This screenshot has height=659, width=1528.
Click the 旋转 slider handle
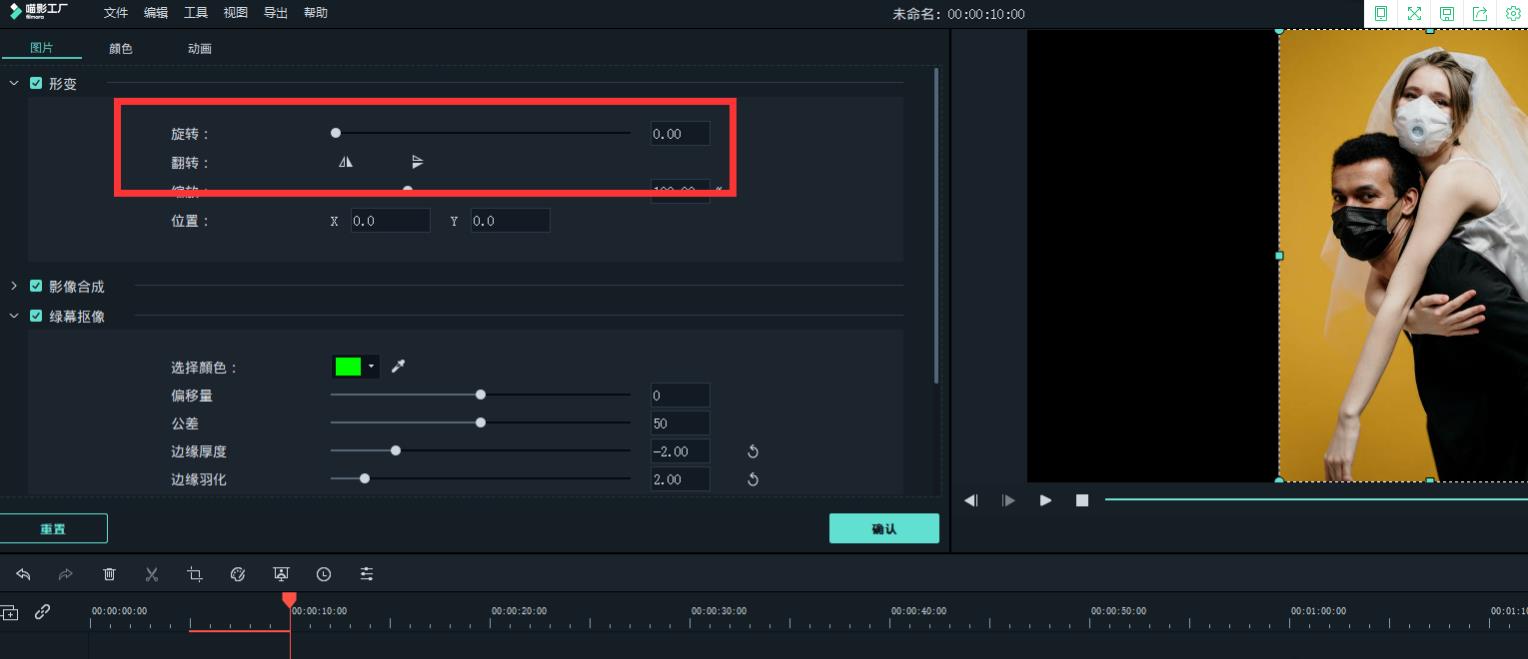(x=336, y=133)
